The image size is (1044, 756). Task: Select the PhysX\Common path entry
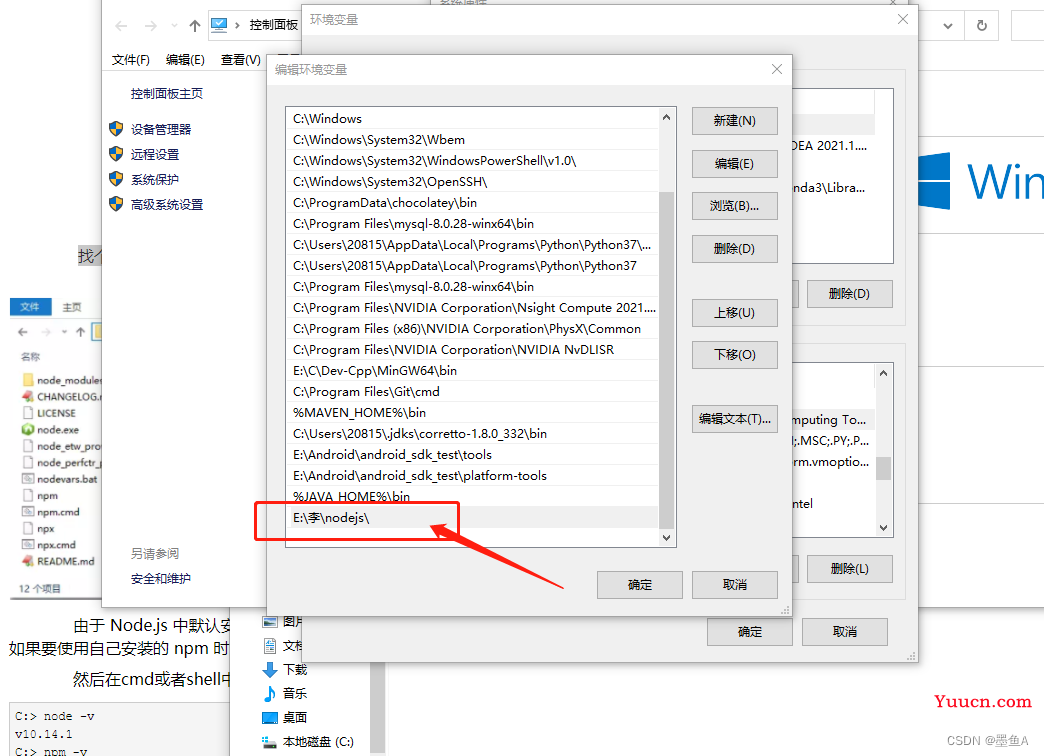coord(472,328)
